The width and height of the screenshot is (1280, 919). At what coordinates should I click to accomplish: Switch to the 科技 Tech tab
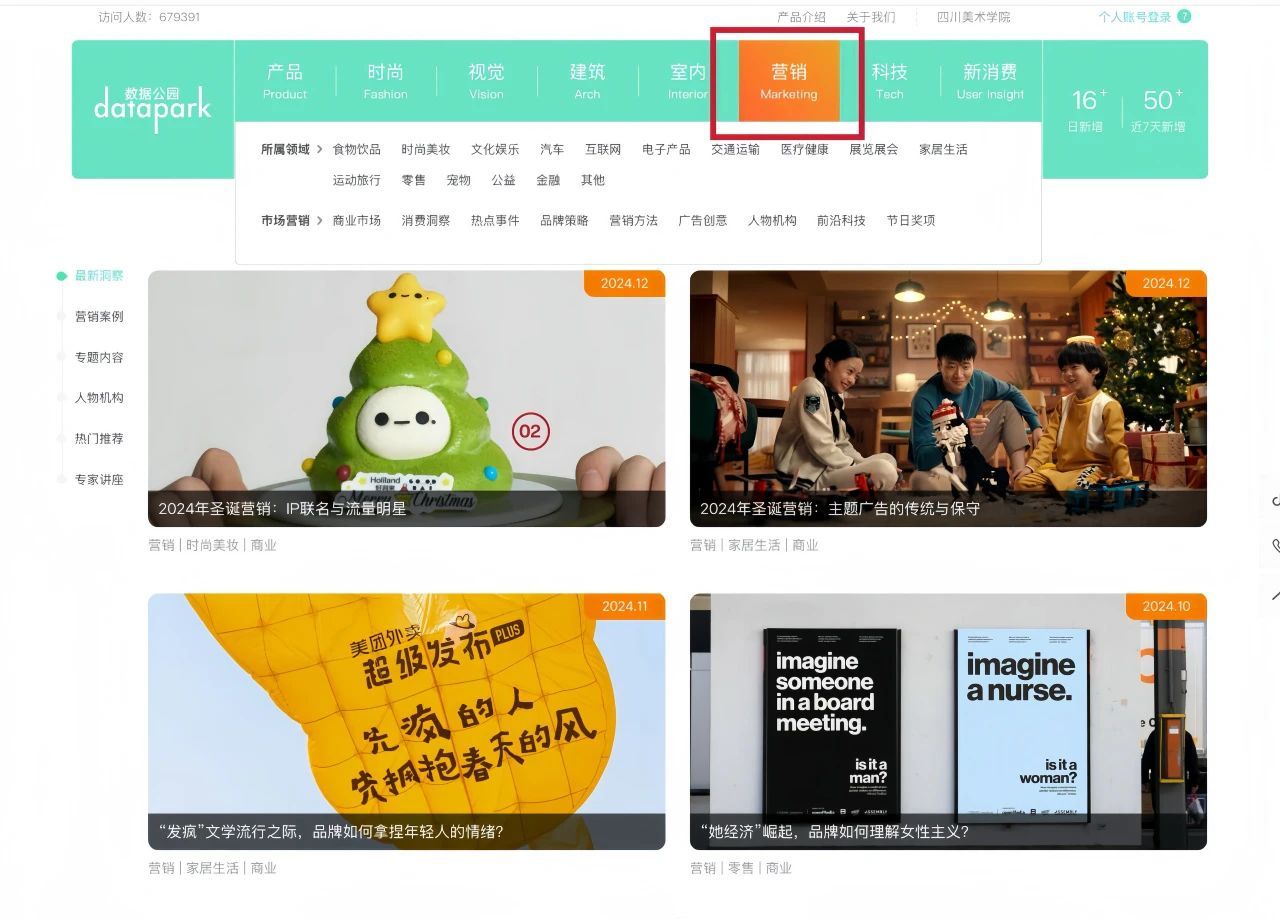(x=889, y=81)
